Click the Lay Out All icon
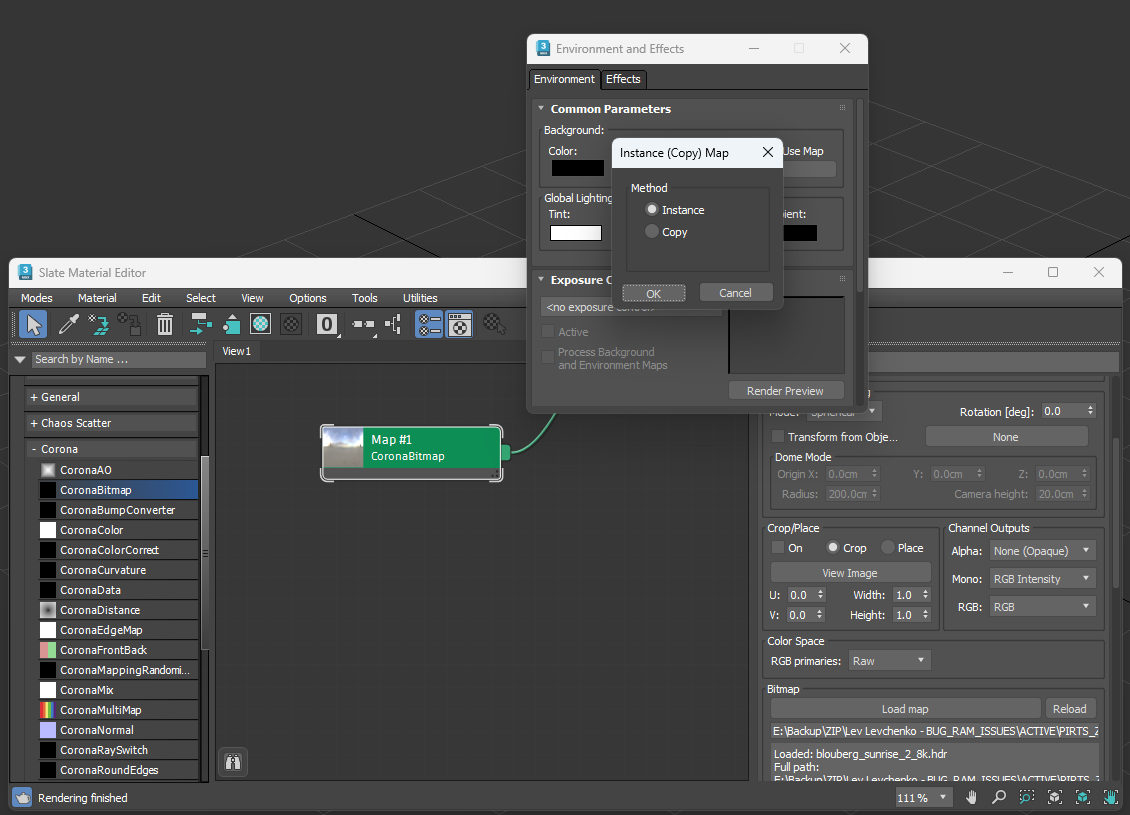The width and height of the screenshot is (1130, 815). tap(362, 324)
